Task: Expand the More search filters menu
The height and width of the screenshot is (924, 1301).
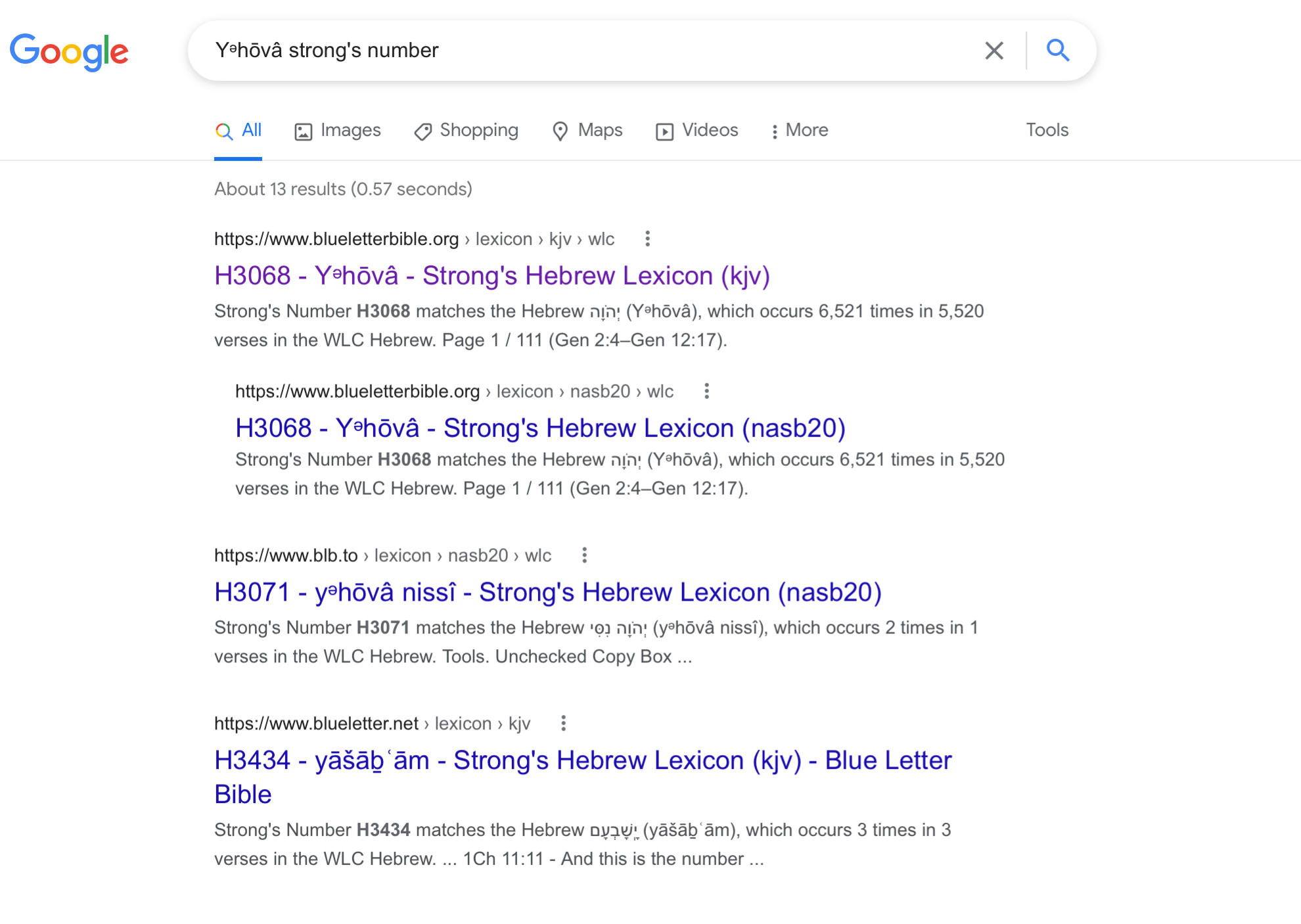Action: tap(800, 130)
